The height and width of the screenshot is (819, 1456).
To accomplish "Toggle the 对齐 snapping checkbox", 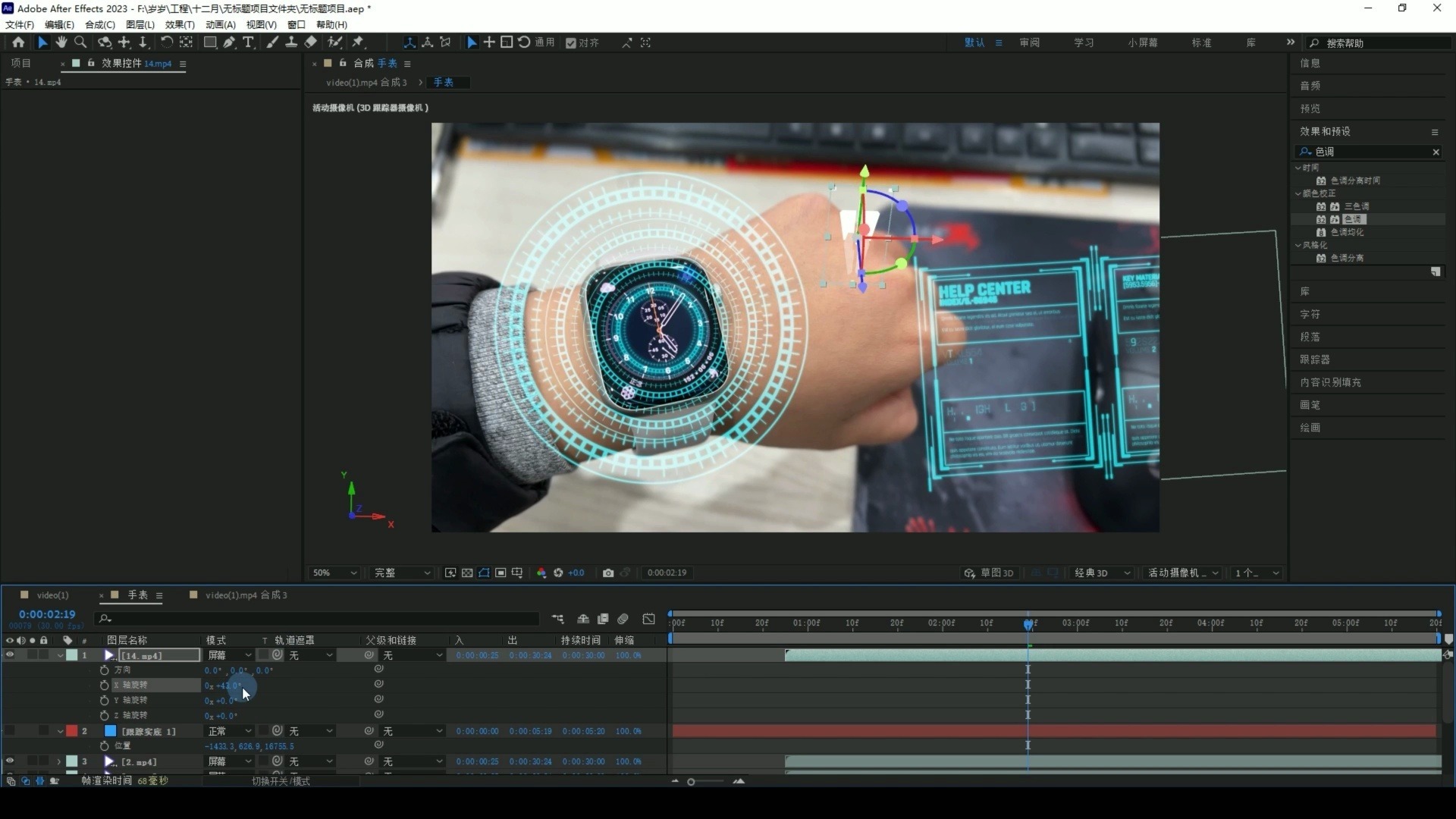I will pos(571,43).
